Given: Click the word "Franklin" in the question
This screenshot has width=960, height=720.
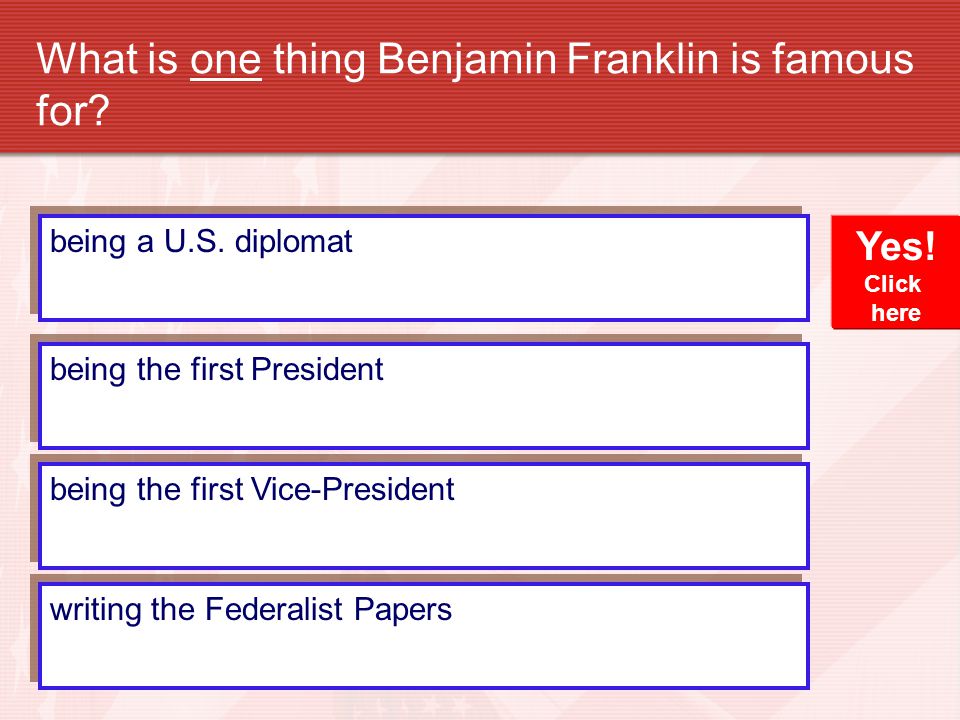Looking at the screenshot, I should pos(642,59).
